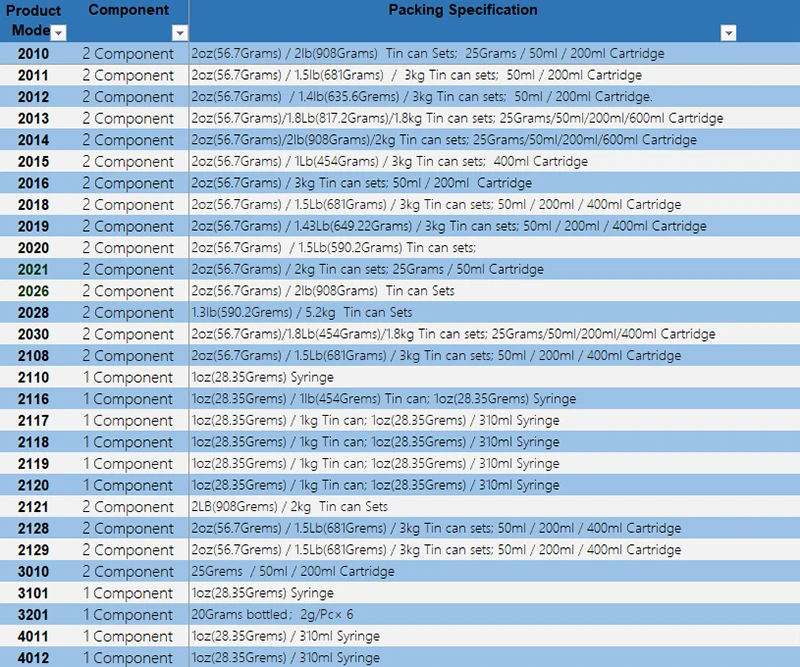Click product mode cell 3010
The image size is (800, 667).
point(34,571)
